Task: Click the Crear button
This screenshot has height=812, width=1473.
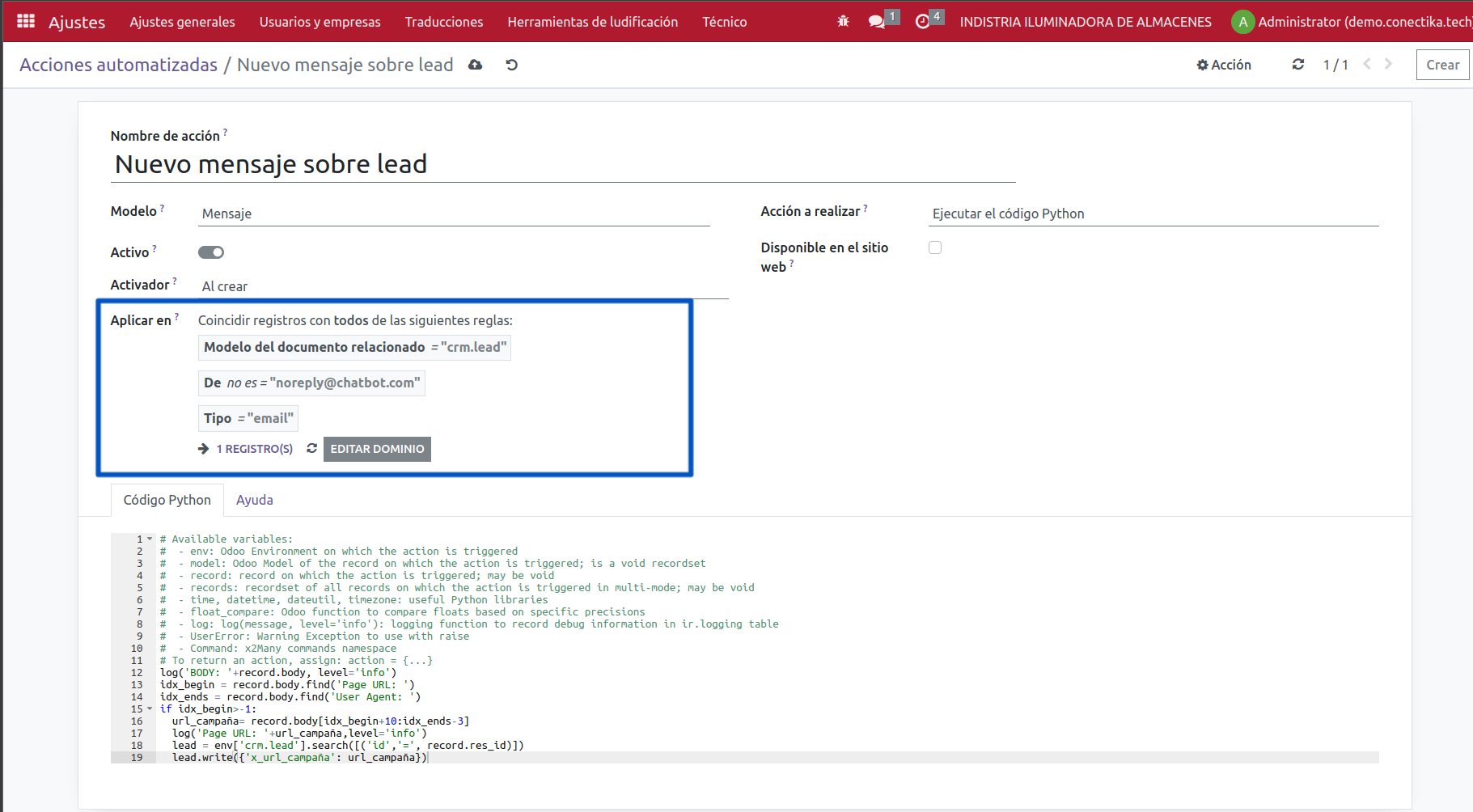Action: [x=1442, y=65]
